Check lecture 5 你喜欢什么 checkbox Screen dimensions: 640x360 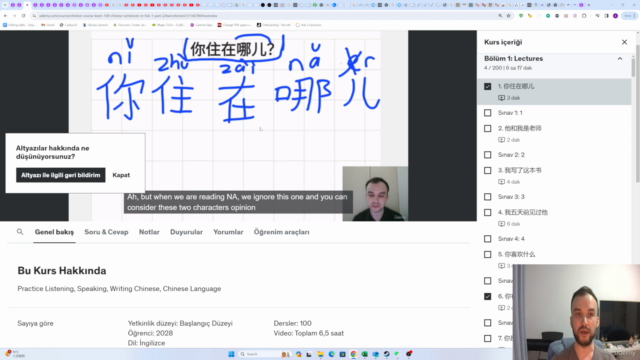[x=487, y=255]
